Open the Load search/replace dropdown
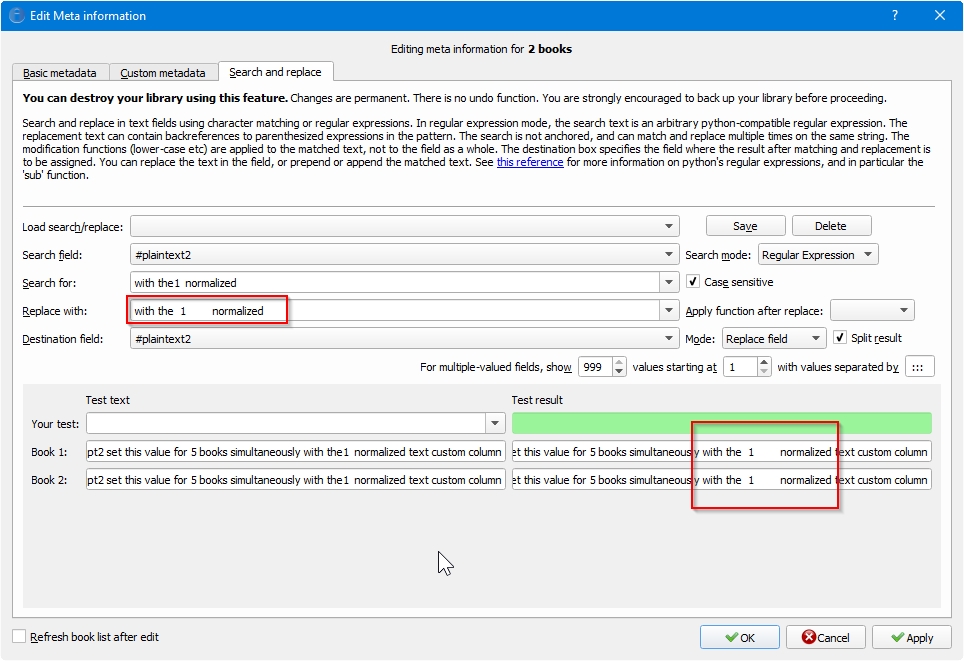Image resolution: width=964 pixels, height=661 pixels. (x=405, y=226)
